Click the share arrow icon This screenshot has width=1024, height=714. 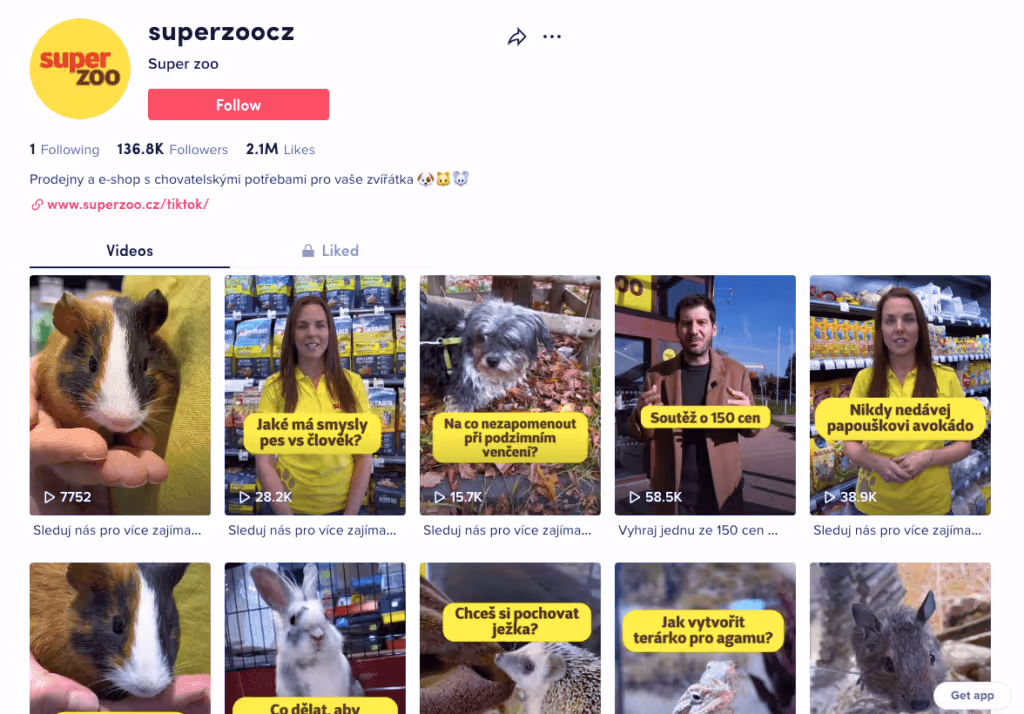517,37
